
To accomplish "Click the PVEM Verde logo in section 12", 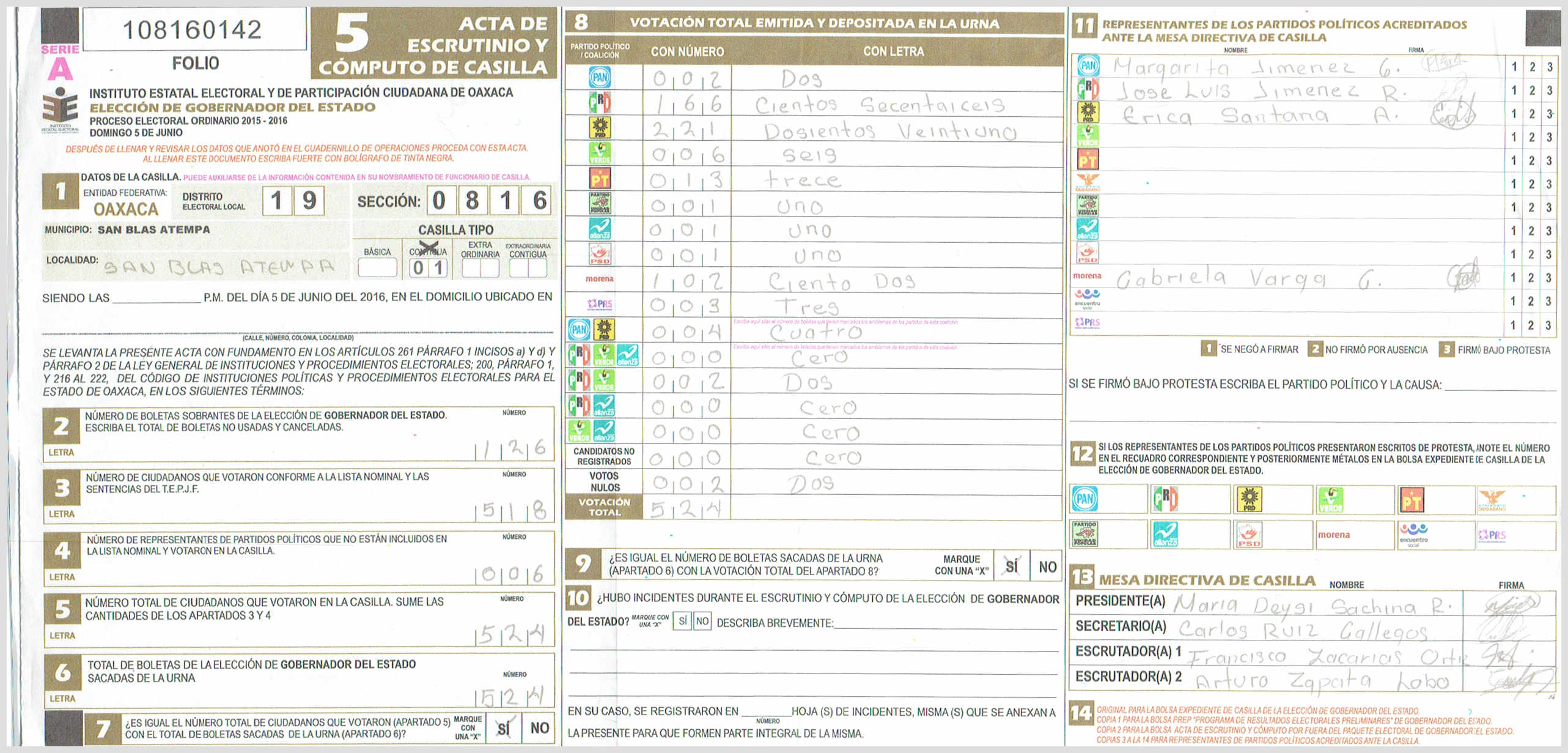I will coord(1330,500).
